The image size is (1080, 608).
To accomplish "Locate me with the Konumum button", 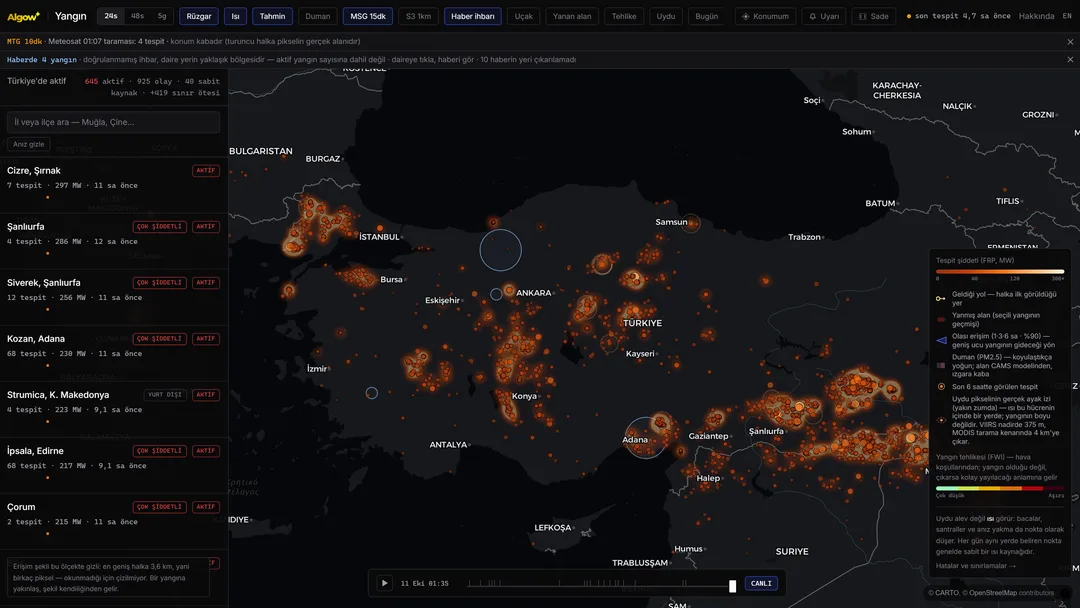I will coord(766,16).
